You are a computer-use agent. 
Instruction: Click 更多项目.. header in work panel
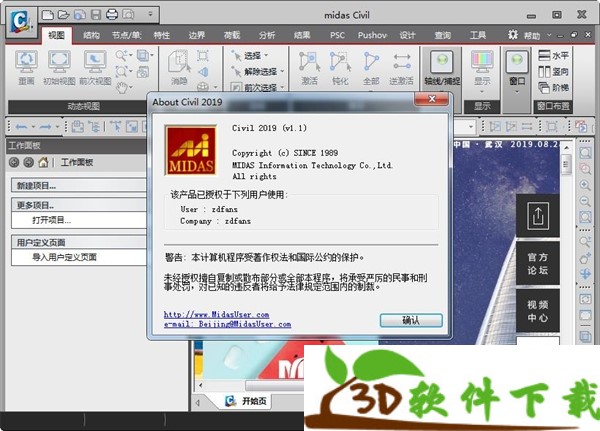click(x=78, y=205)
